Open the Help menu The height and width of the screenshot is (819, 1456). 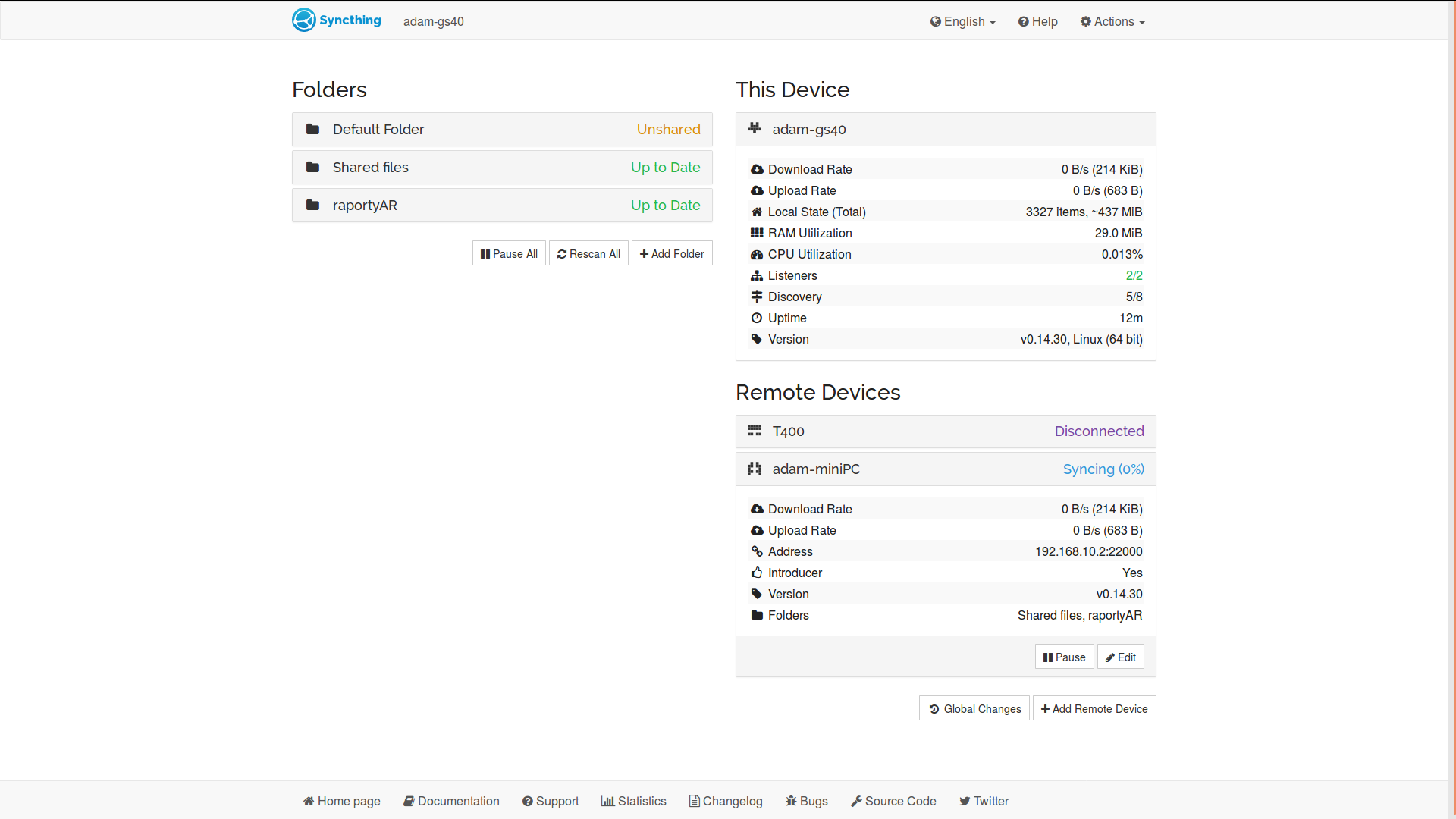click(x=1037, y=21)
